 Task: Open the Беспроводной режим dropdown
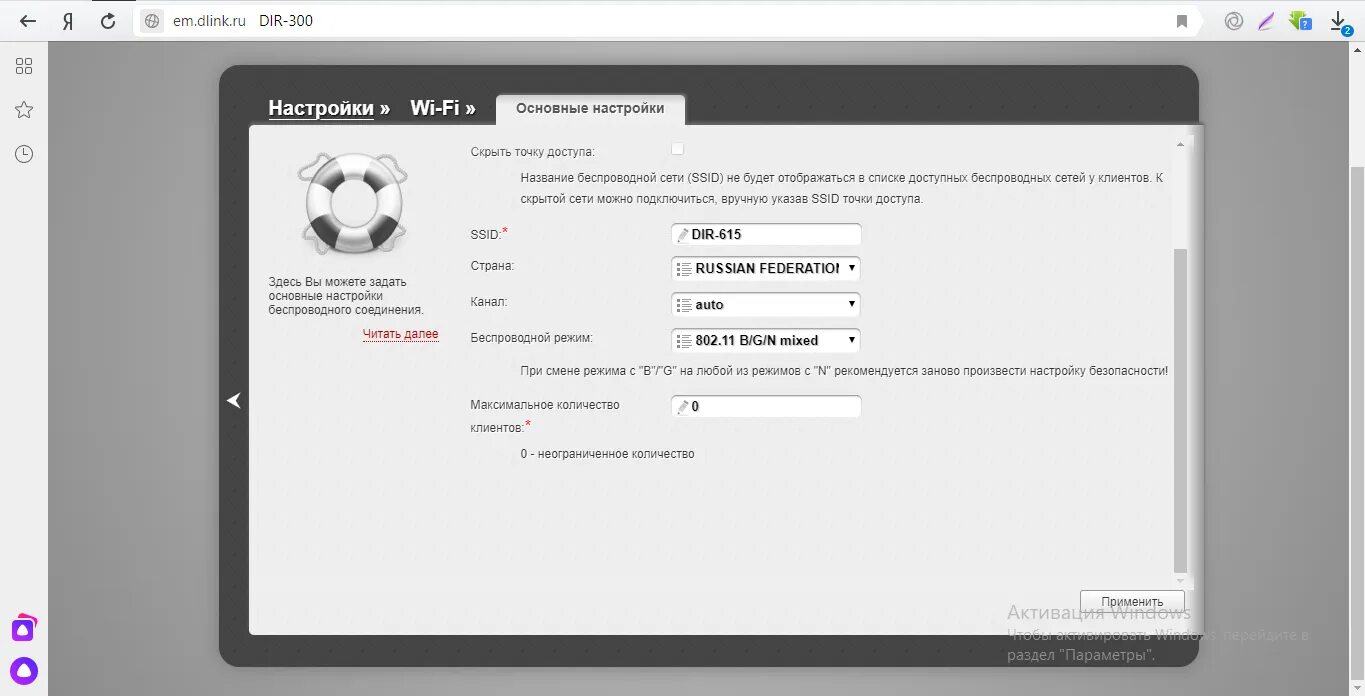(x=766, y=340)
